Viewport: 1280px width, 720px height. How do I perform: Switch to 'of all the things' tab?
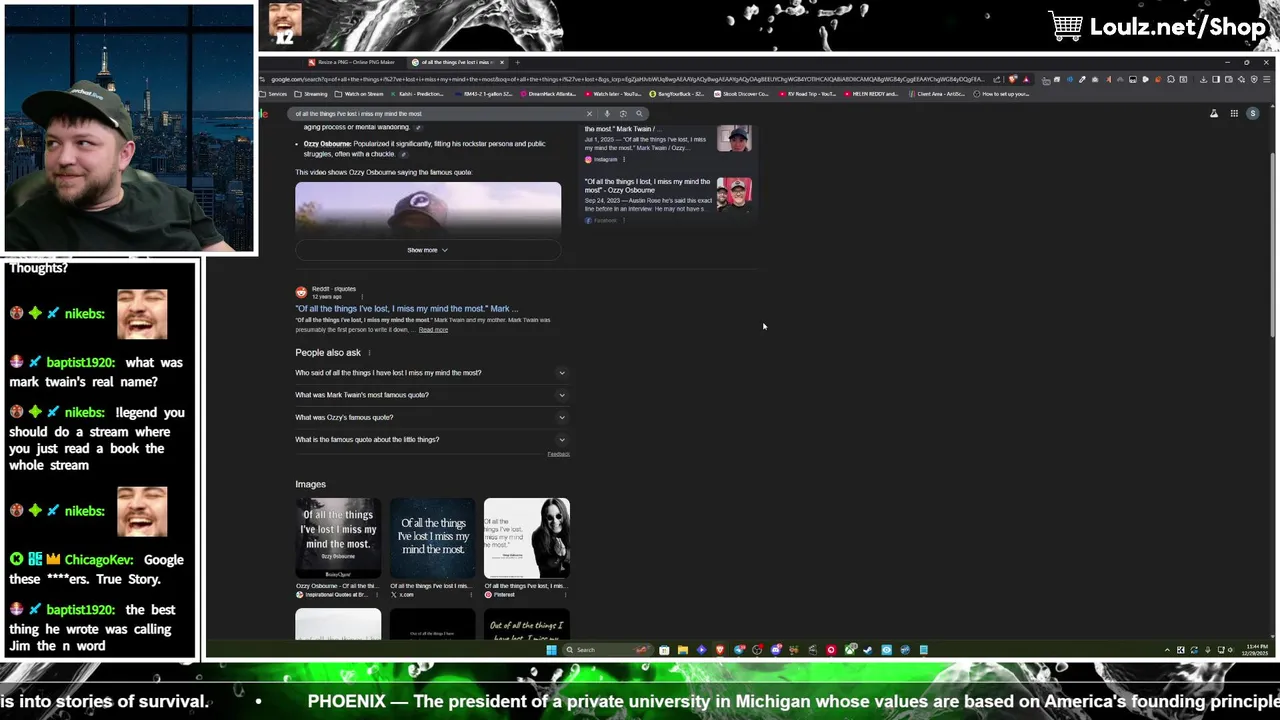click(x=456, y=62)
